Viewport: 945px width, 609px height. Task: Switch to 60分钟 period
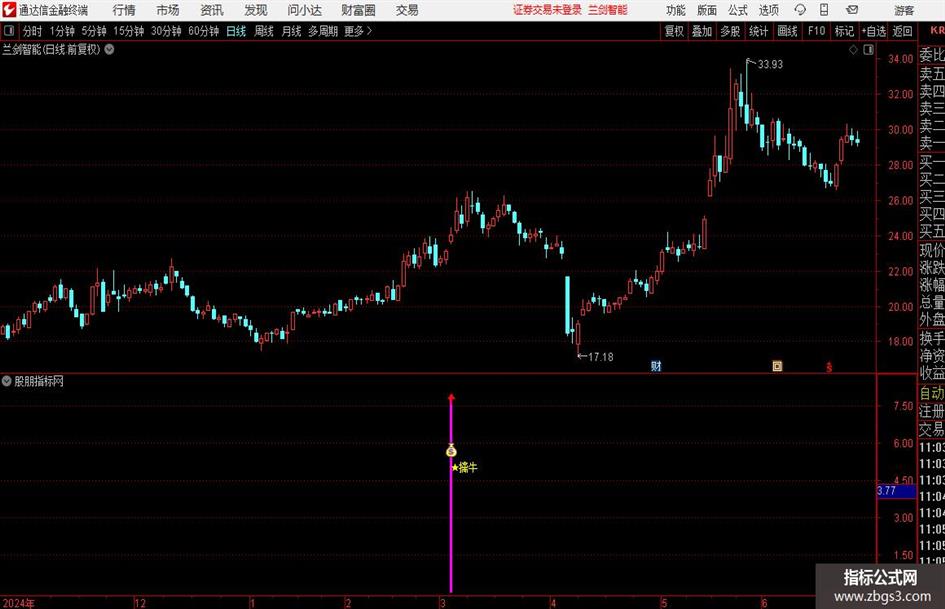coord(203,31)
